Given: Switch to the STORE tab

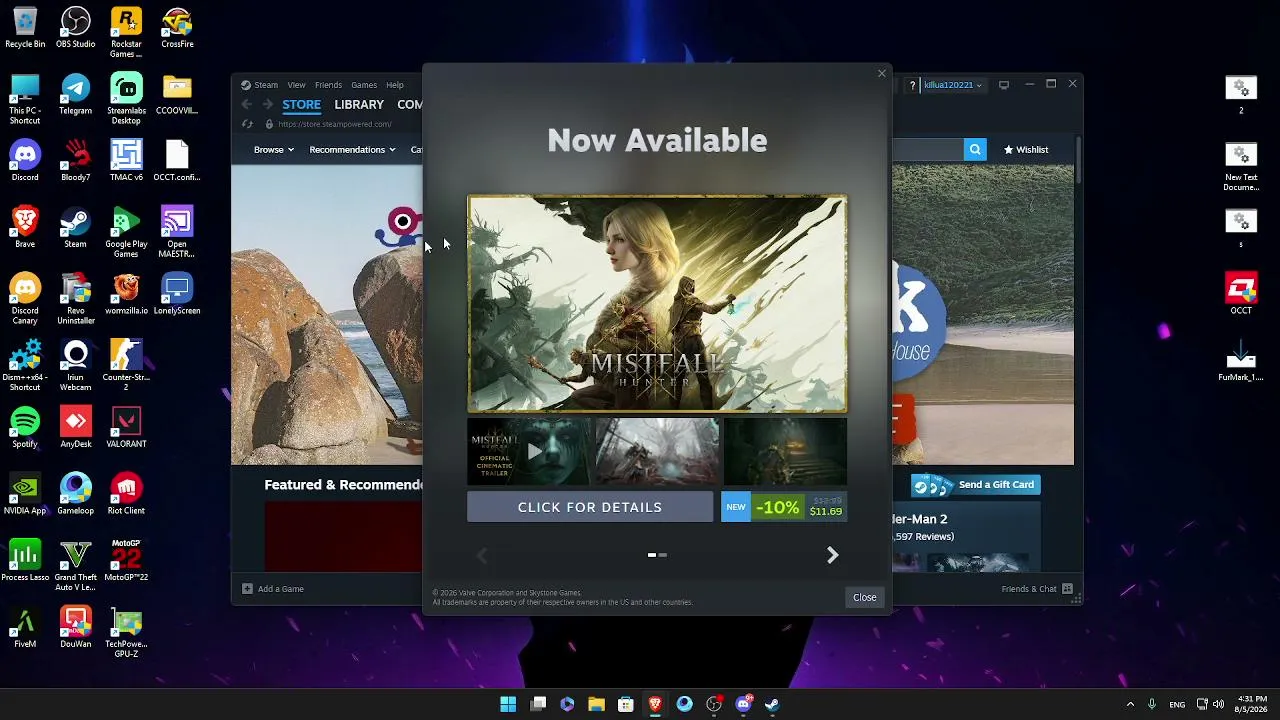Looking at the screenshot, I should (x=301, y=104).
